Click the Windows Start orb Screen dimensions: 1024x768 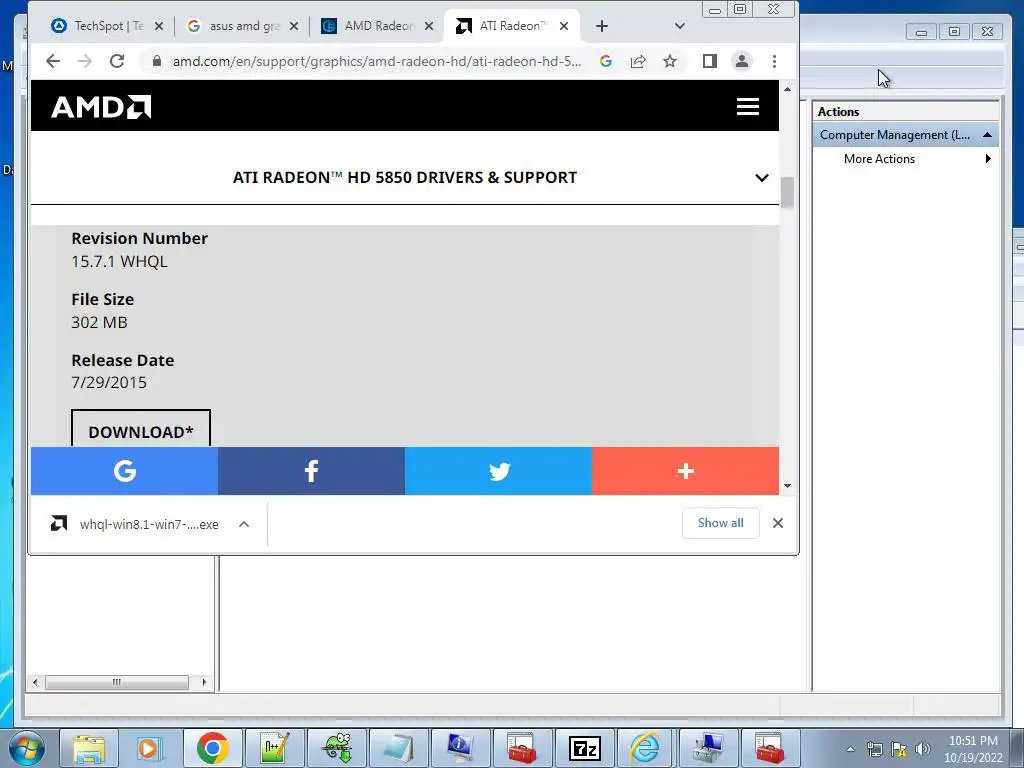[x=27, y=748]
